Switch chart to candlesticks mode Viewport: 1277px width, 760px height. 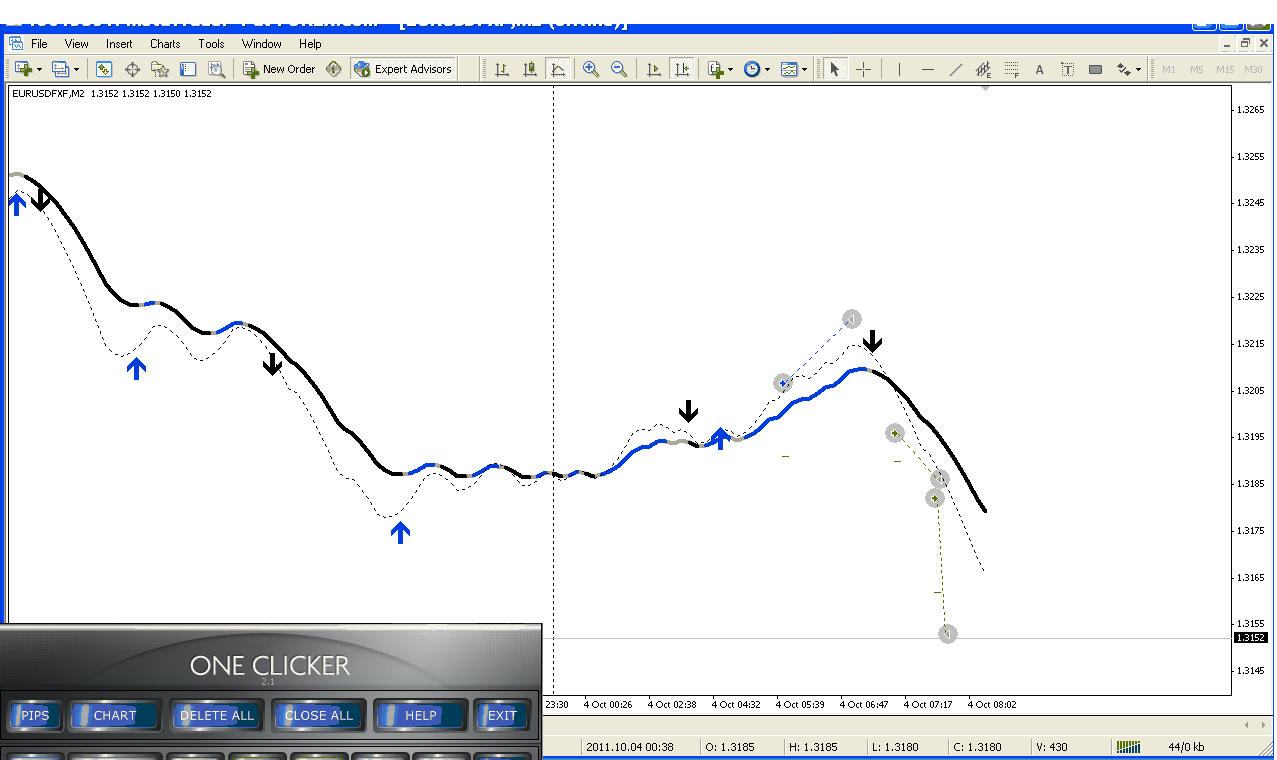530,69
